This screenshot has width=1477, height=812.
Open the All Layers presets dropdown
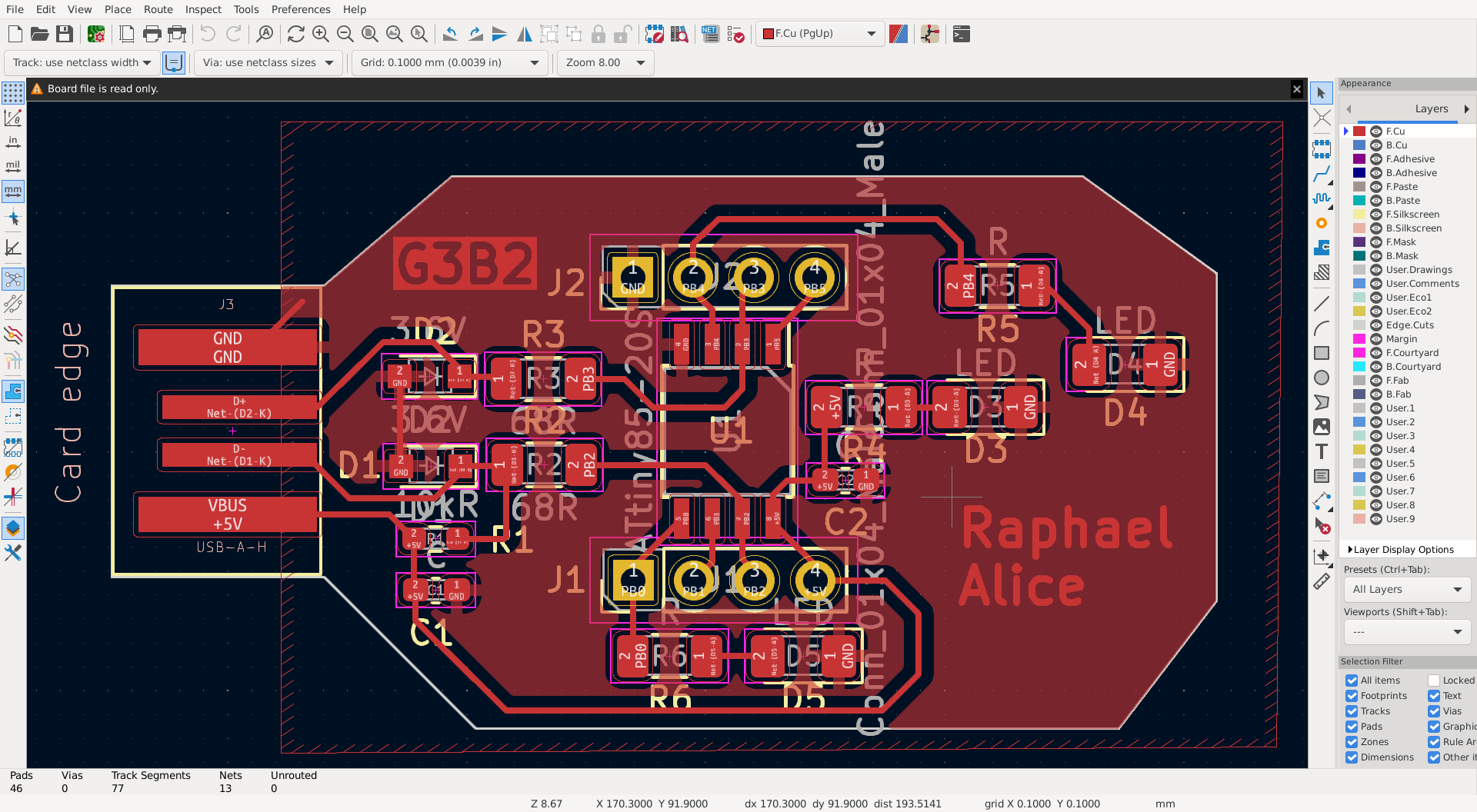coord(1407,590)
